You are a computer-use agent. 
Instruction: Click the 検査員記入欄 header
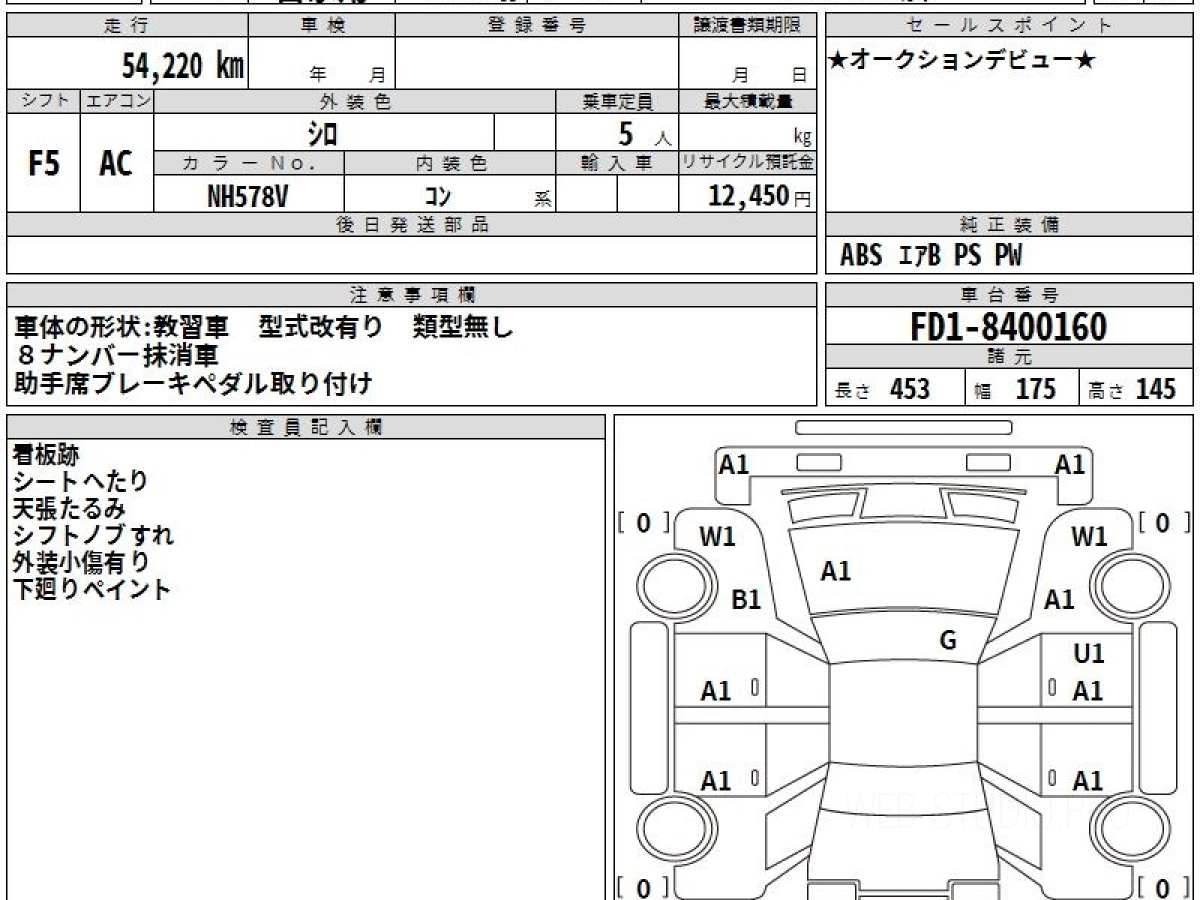306,427
